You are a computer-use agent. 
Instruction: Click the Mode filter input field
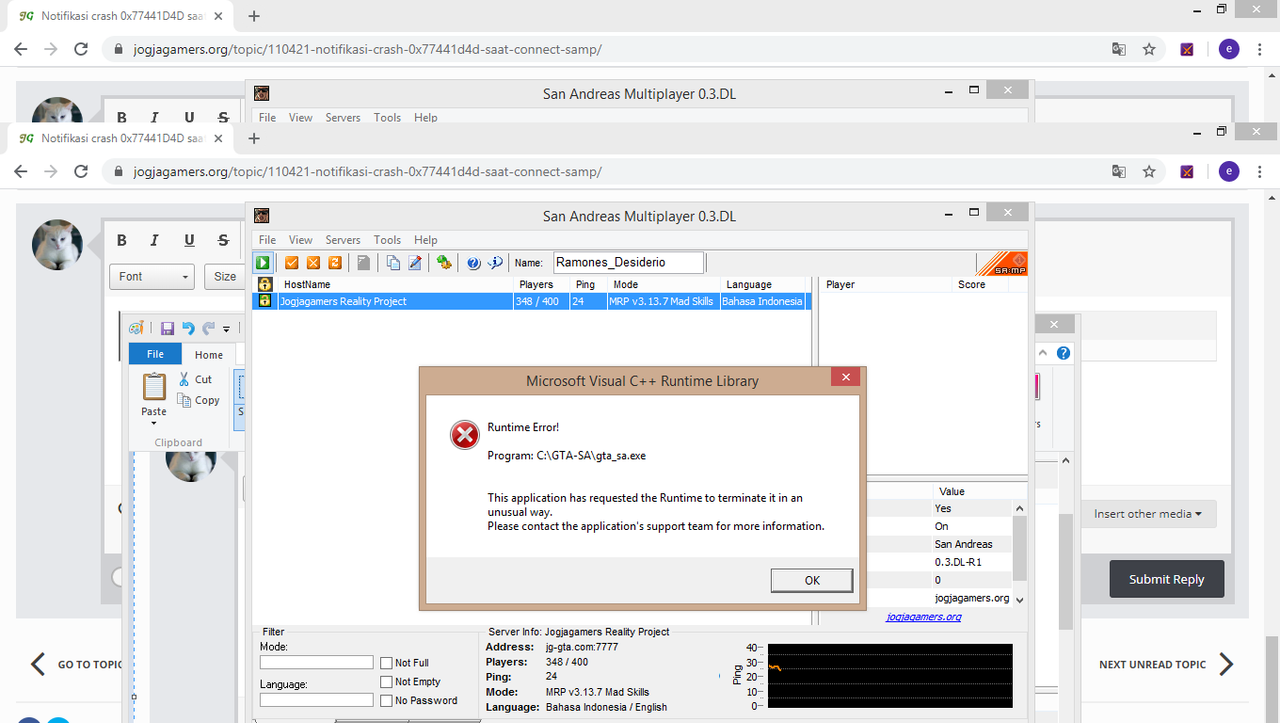tap(316, 663)
